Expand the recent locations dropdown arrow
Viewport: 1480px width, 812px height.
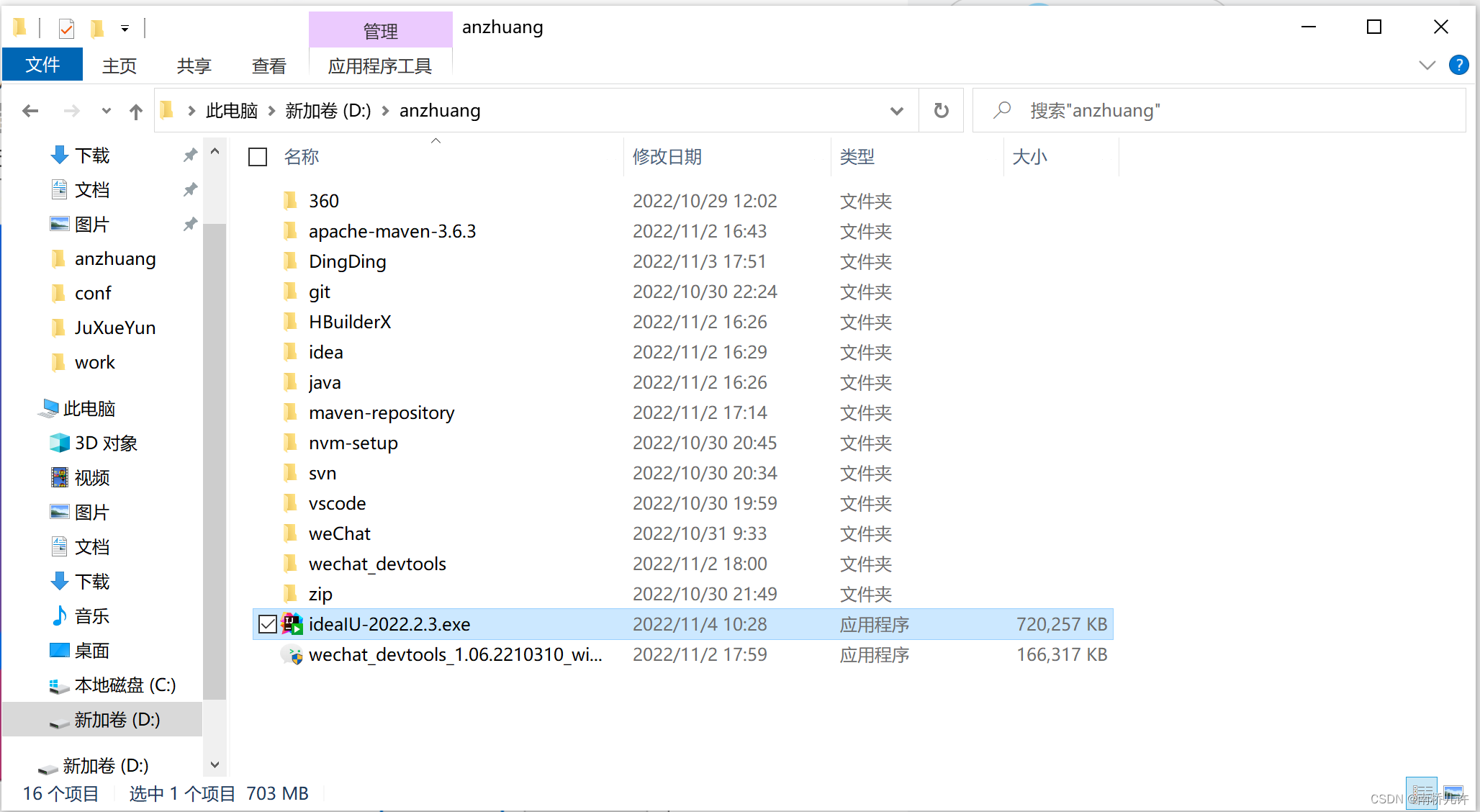[x=107, y=111]
